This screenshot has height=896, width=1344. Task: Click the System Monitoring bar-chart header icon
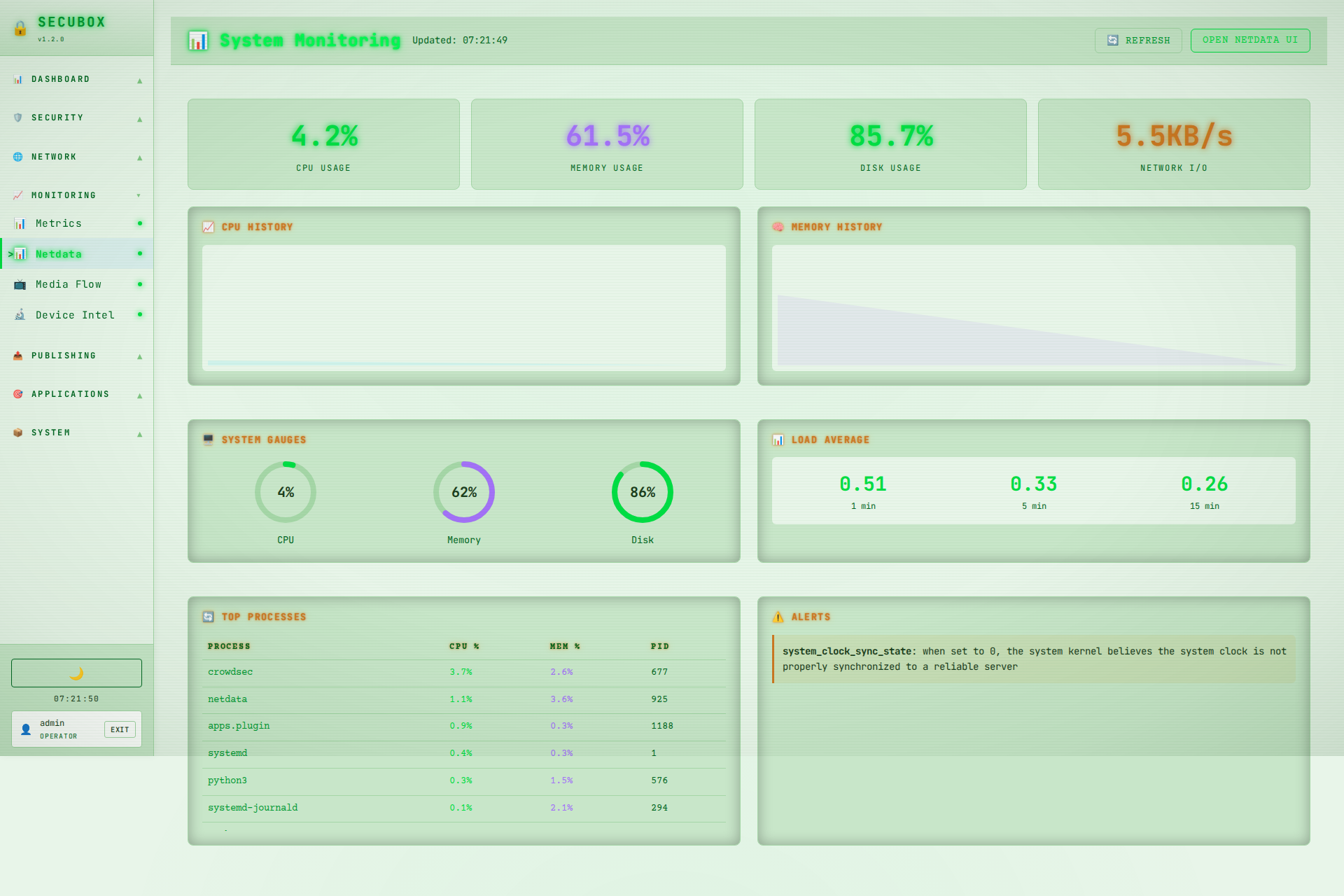[198, 41]
